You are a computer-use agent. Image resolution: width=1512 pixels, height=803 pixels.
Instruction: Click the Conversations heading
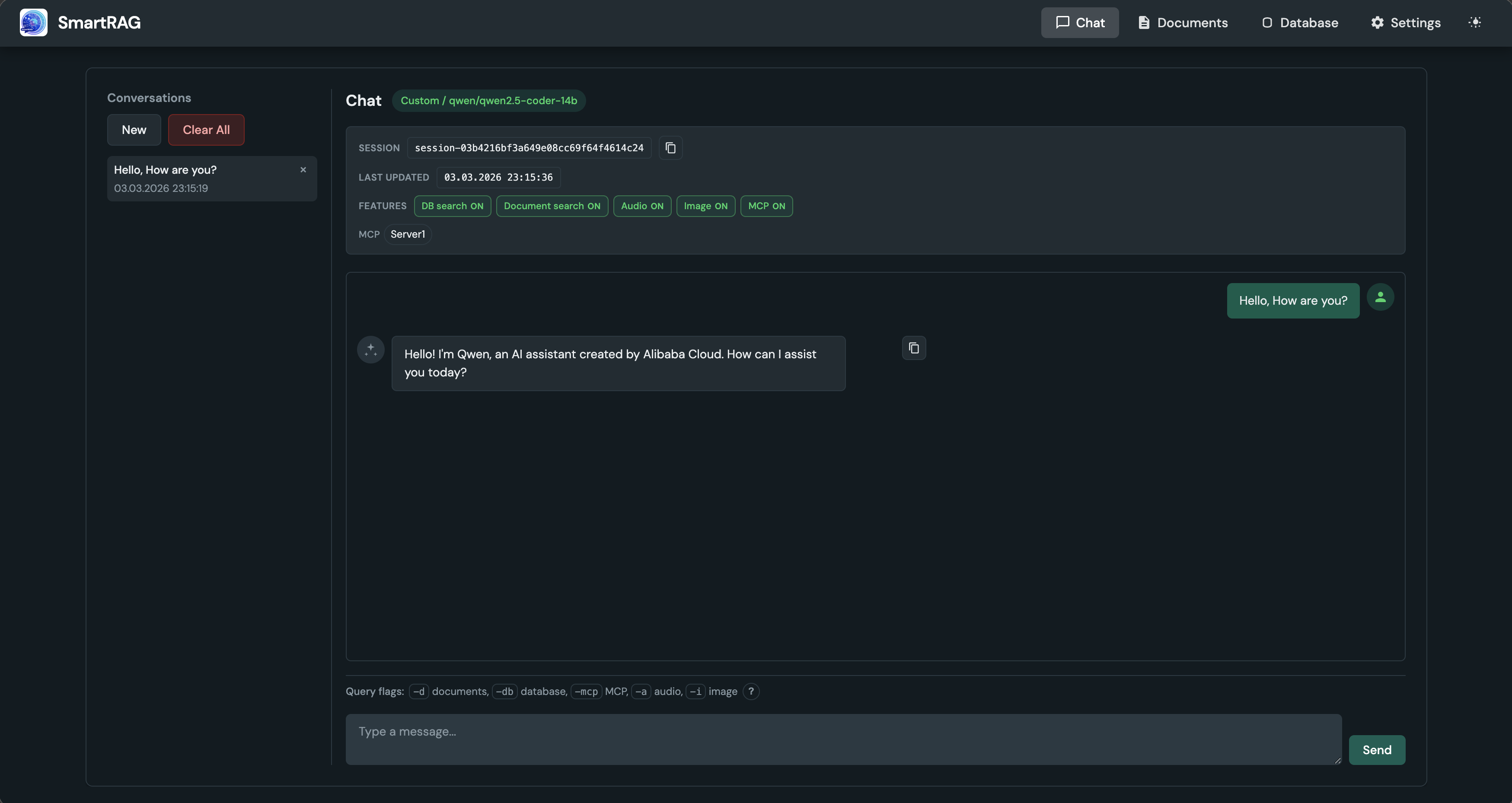pyautogui.click(x=149, y=98)
